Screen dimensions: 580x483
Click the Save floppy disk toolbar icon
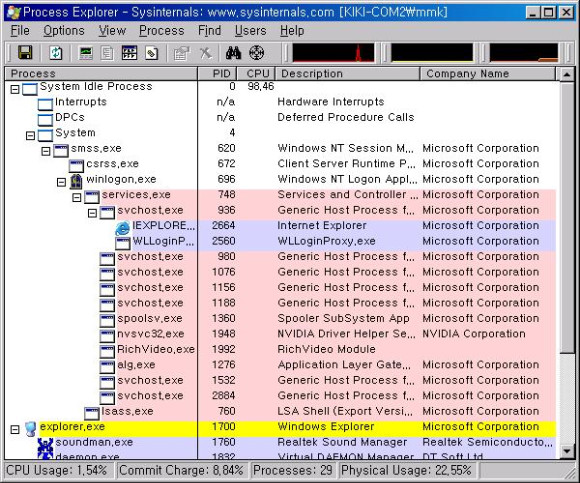(25, 53)
